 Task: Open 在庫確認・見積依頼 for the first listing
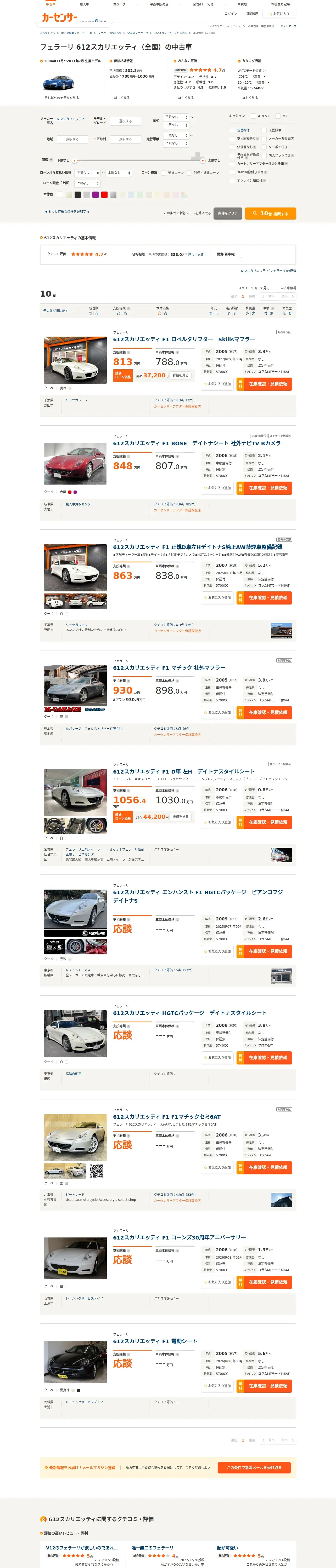pos(264,384)
